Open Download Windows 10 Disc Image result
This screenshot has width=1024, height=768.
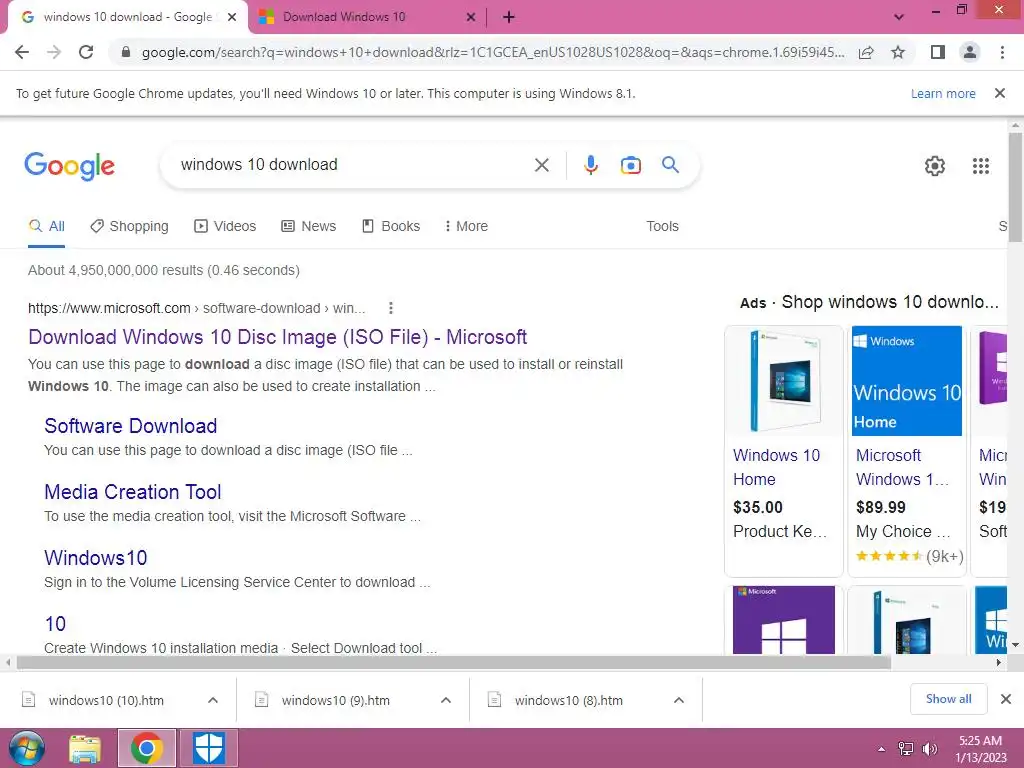[x=278, y=337]
